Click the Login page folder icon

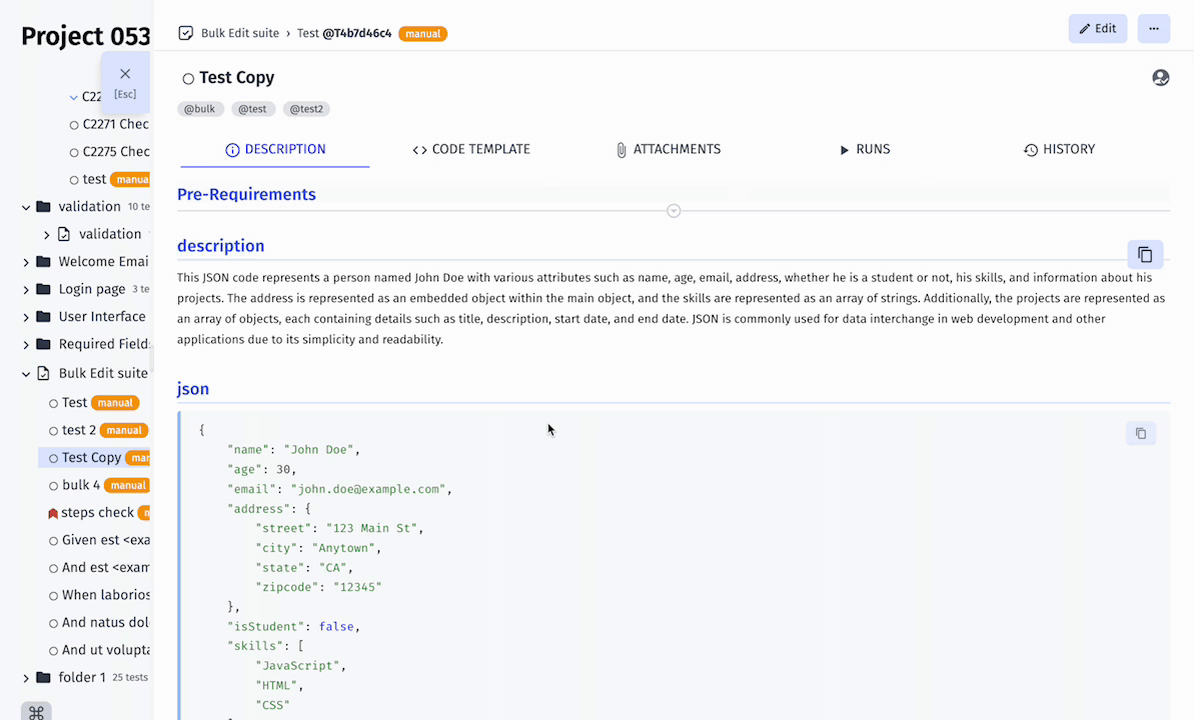(43, 289)
